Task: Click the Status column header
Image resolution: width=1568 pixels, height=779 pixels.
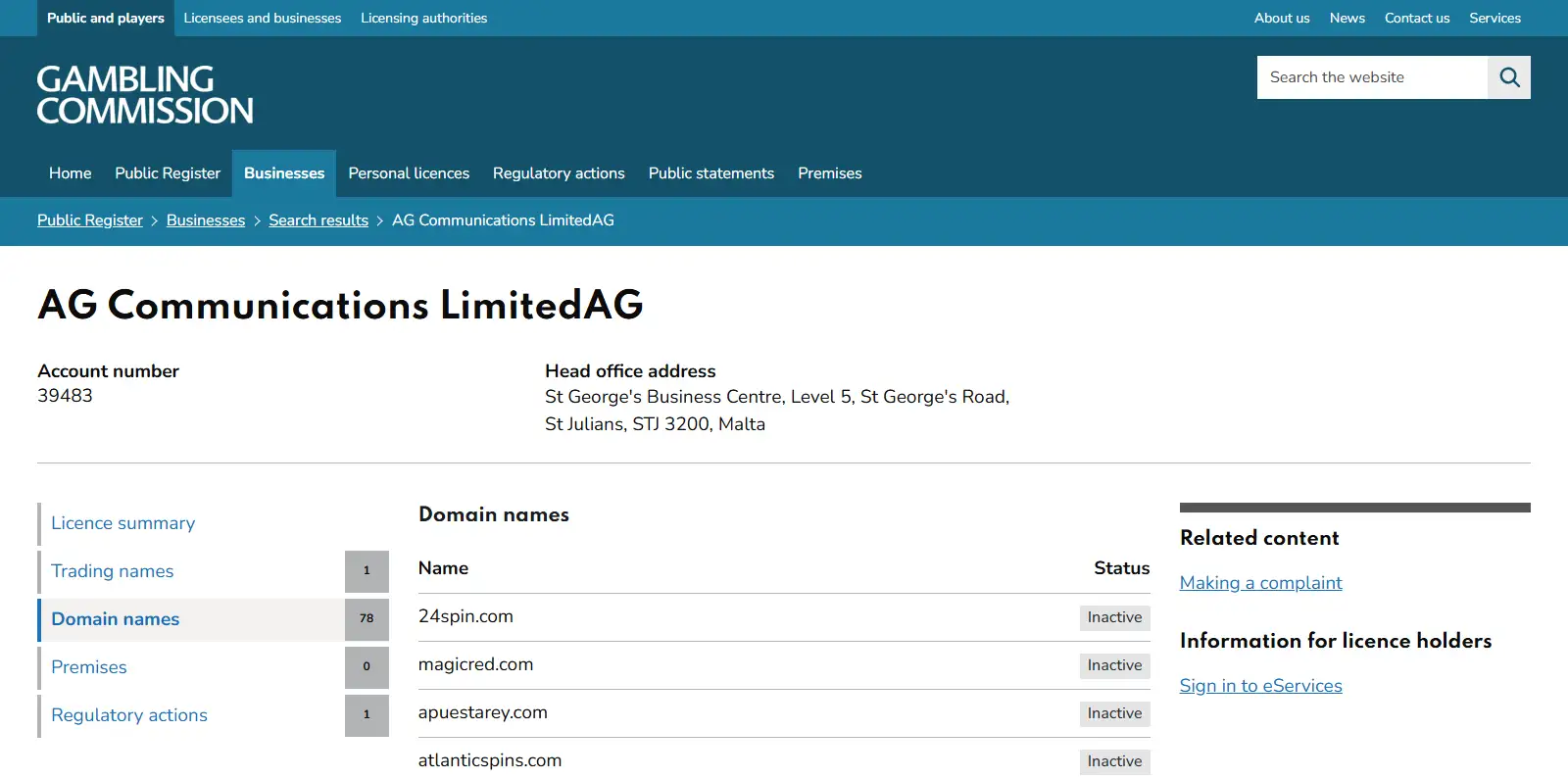Action: pyautogui.click(x=1122, y=568)
